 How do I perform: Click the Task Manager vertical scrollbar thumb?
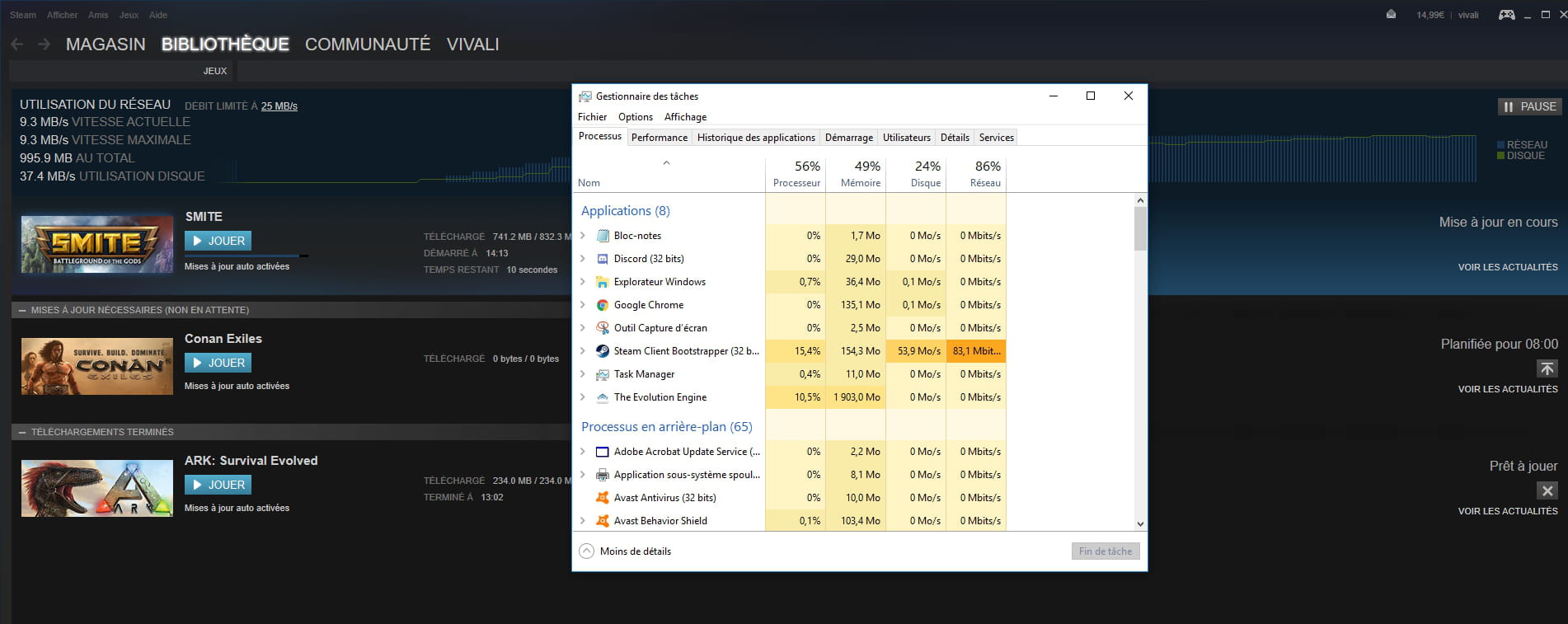1140,228
